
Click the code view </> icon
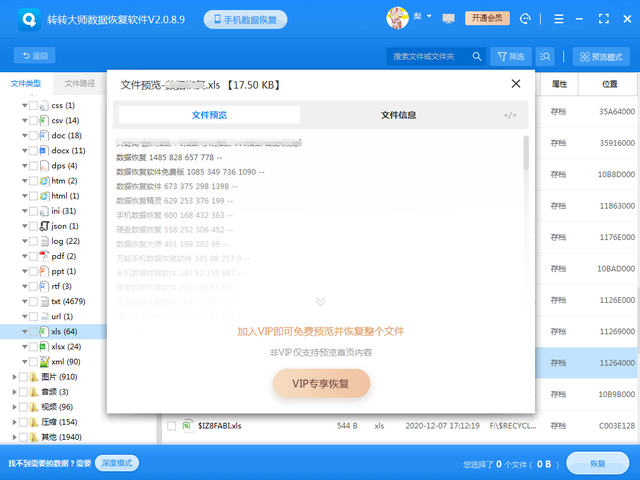(x=510, y=115)
